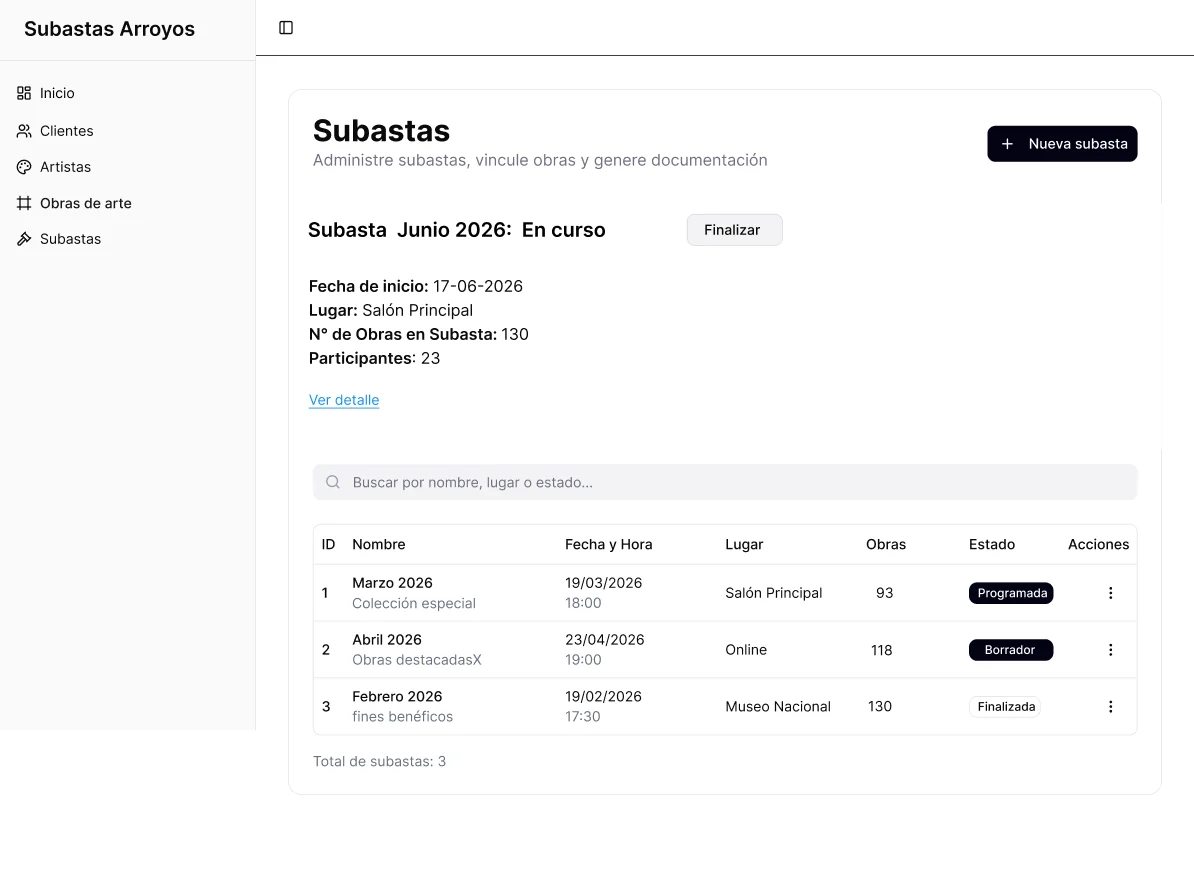Click the Museo Nacional location cell

tap(777, 707)
